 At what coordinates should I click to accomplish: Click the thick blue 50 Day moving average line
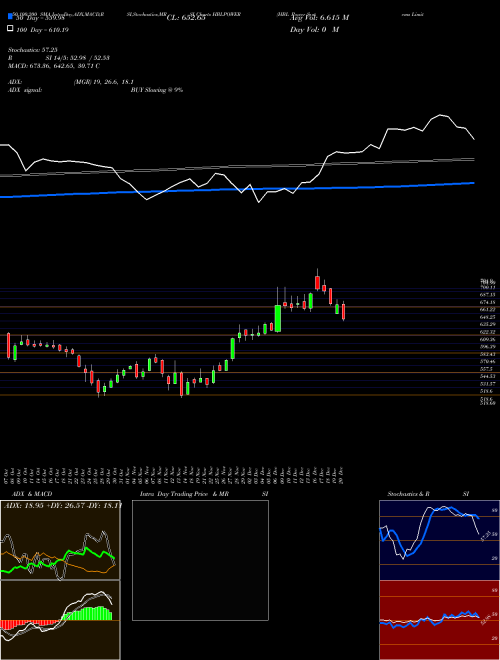[237, 189]
